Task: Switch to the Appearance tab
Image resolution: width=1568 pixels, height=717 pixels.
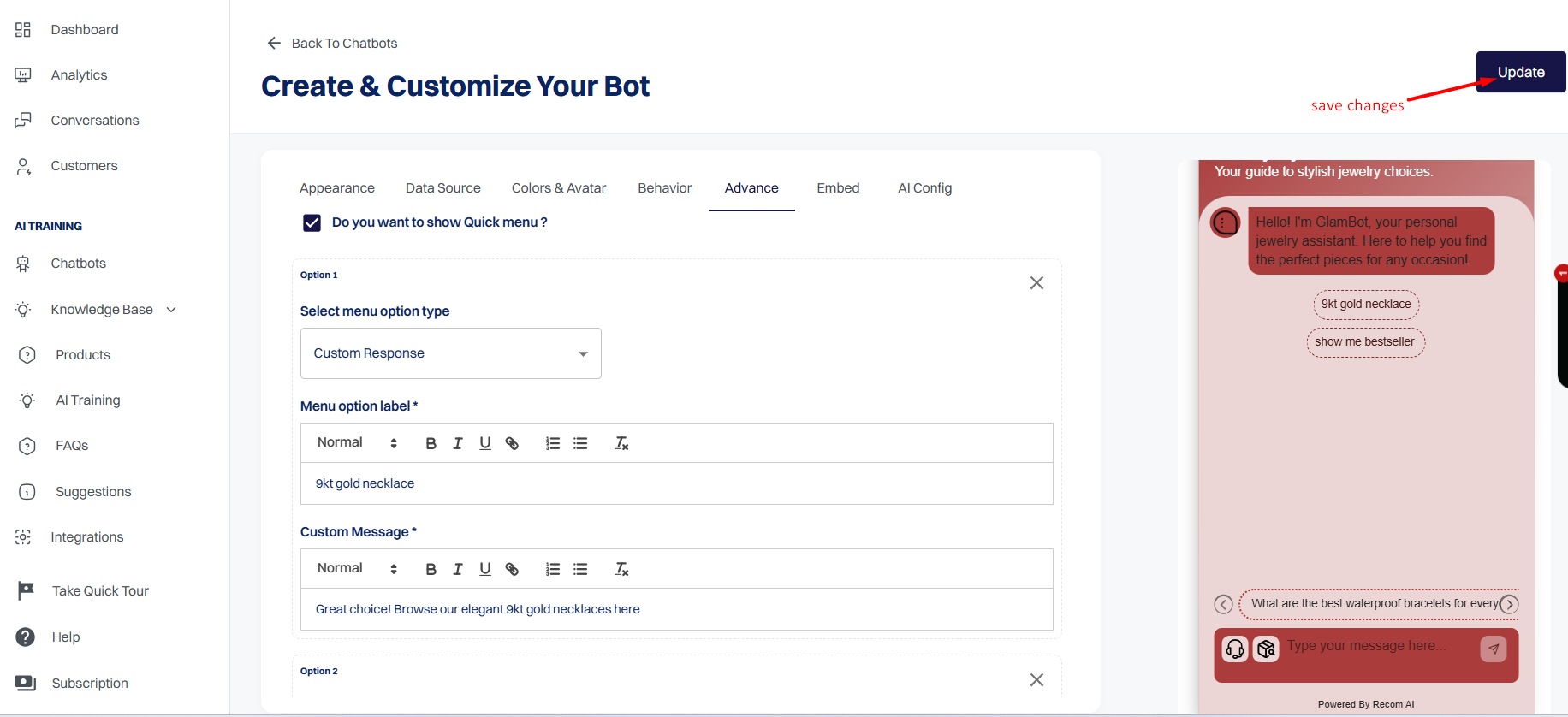Action: coord(337,188)
